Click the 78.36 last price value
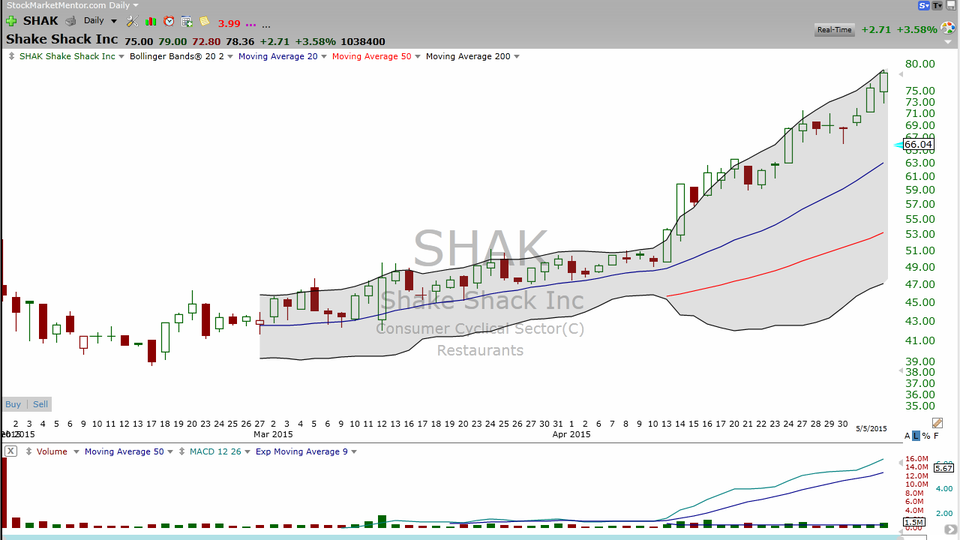 pos(239,42)
